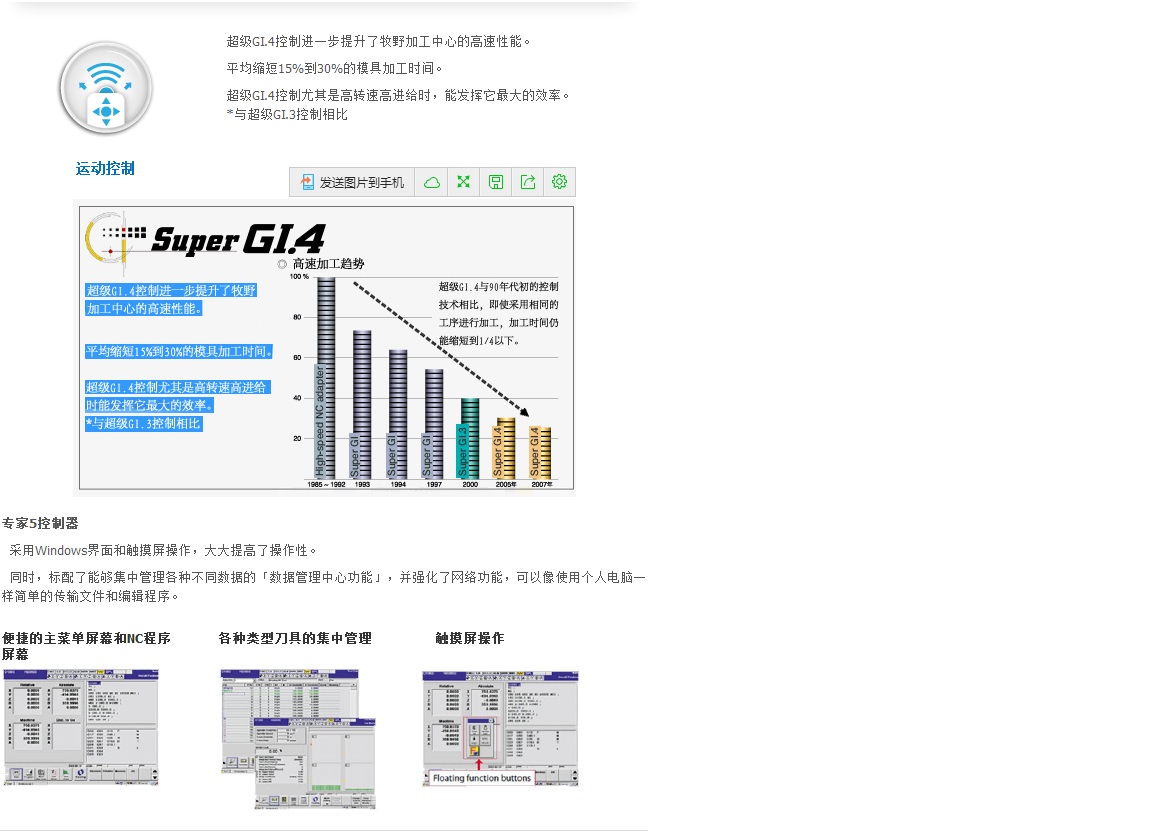Screen dimensions: 1152x831
Task: Click the motion control round wifi icon
Action: pyautogui.click(x=107, y=89)
